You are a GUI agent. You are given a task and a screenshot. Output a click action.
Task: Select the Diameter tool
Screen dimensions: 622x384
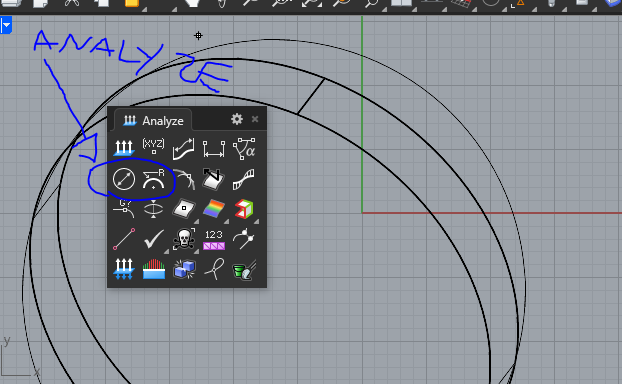[124, 179]
